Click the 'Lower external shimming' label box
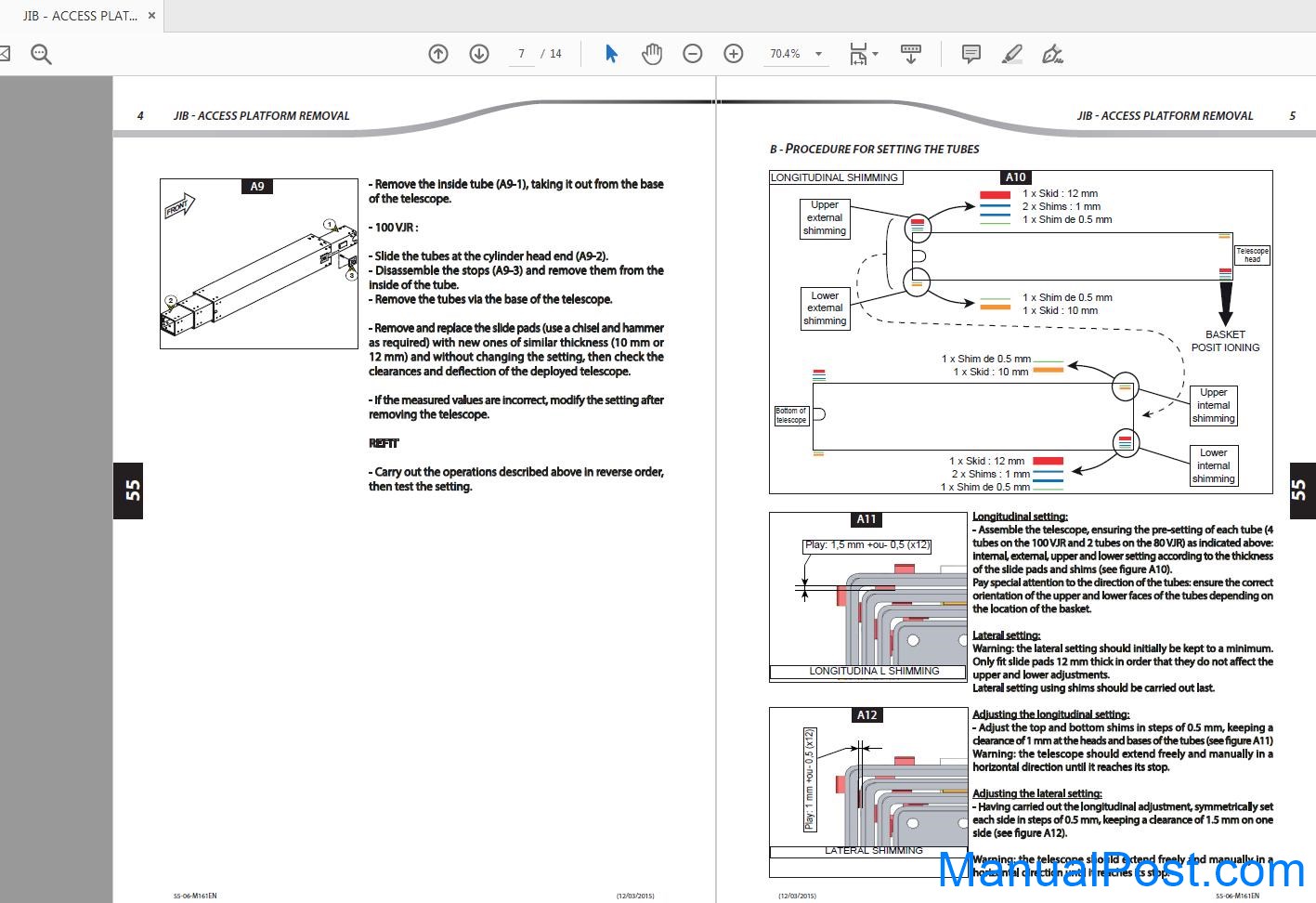The width and height of the screenshot is (1316, 903). [825, 308]
